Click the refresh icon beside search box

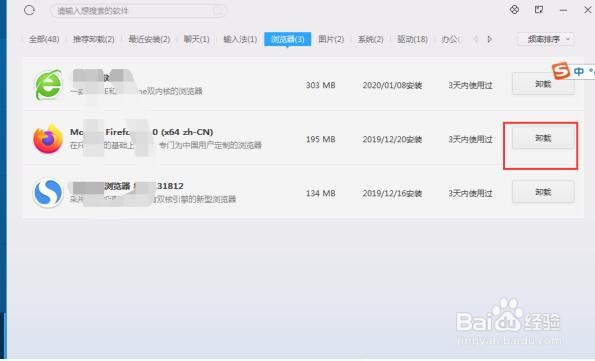pyautogui.click(x=29, y=10)
